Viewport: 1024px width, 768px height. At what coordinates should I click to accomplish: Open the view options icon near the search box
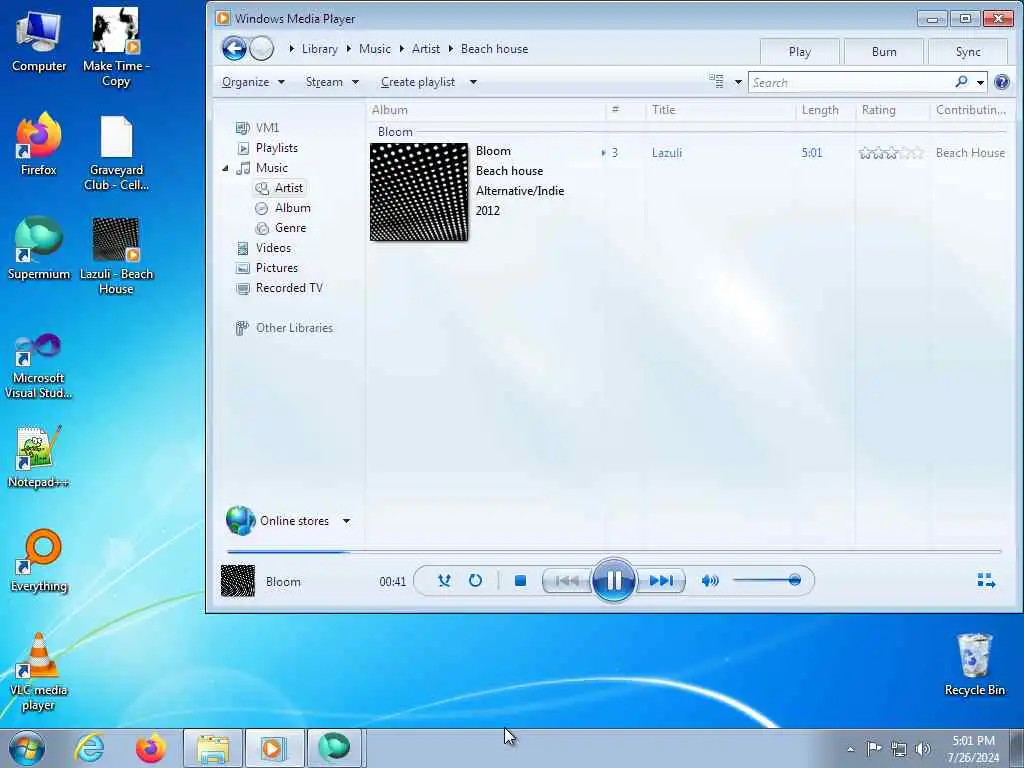click(x=716, y=82)
